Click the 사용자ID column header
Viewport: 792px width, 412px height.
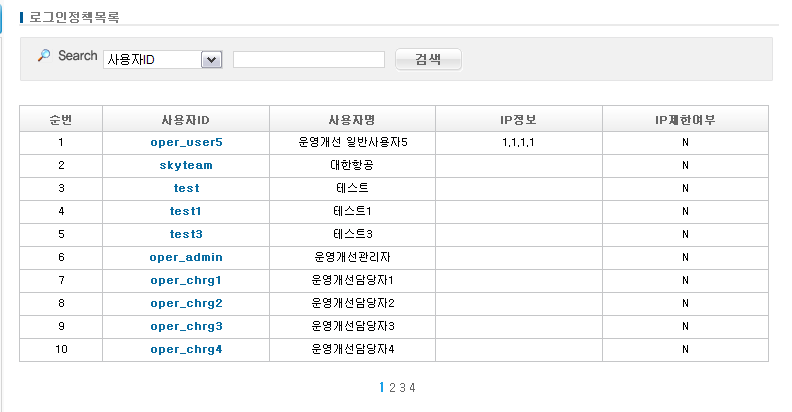point(185,119)
